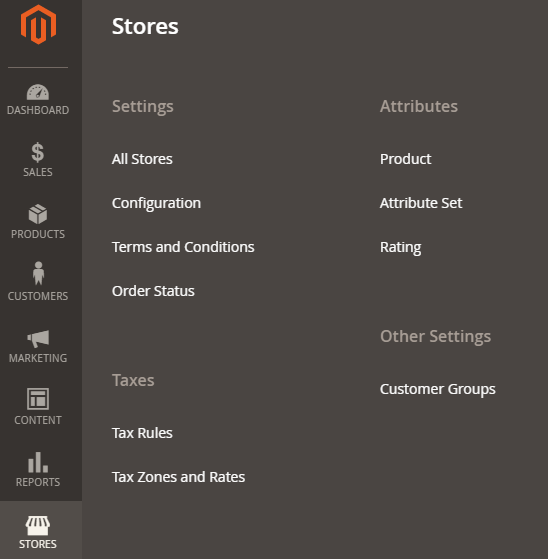The image size is (548, 559).
Task: Open the Marketing megaphone icon
Action: [x=38, y=338]
